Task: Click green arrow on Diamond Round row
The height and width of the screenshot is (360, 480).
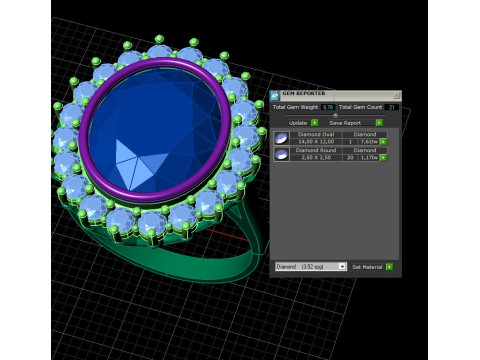Action: [x=383, y=158]
